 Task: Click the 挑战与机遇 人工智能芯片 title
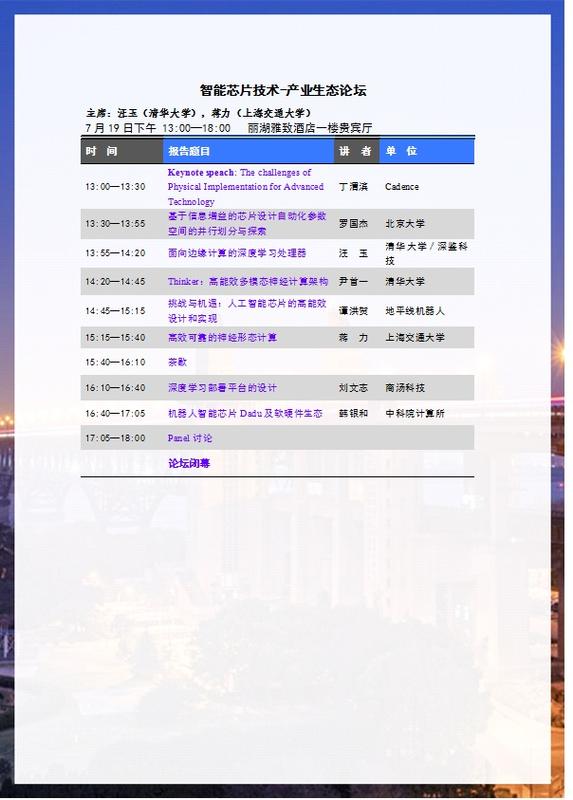(247, 311)
